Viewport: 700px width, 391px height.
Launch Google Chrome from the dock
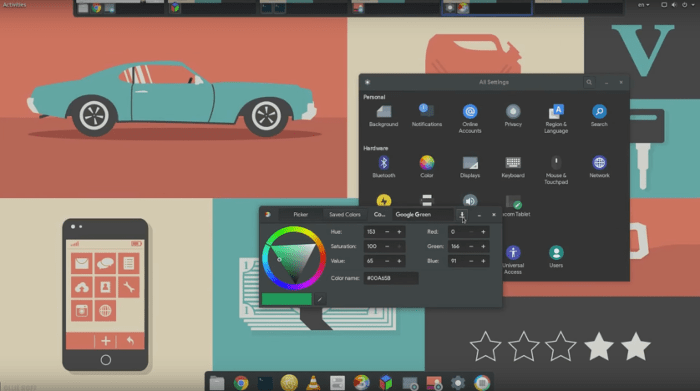click(x=241, y=383)
